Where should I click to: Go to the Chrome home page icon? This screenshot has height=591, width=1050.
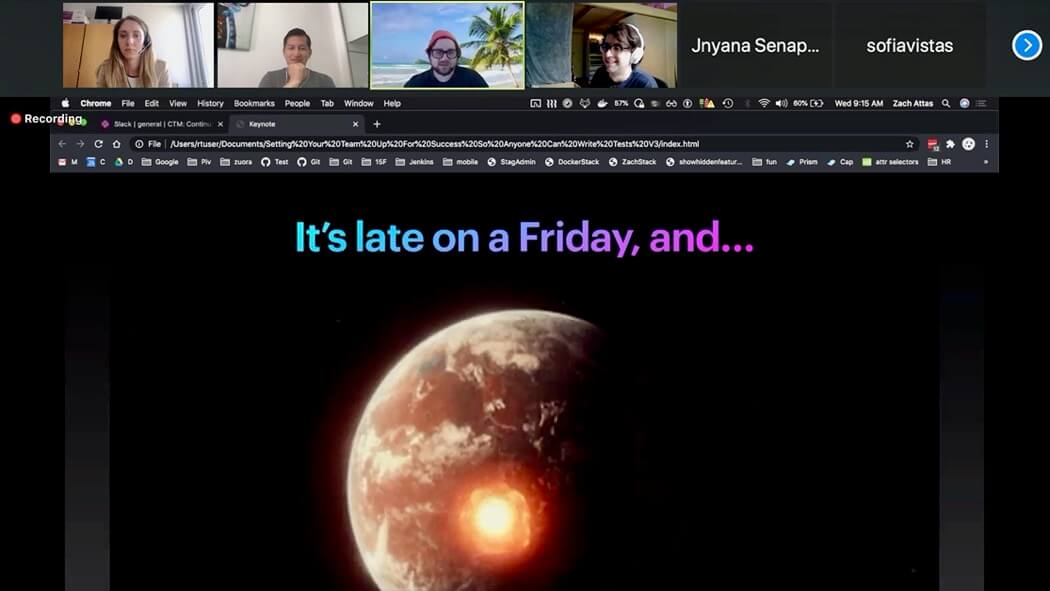click(117, 144)
